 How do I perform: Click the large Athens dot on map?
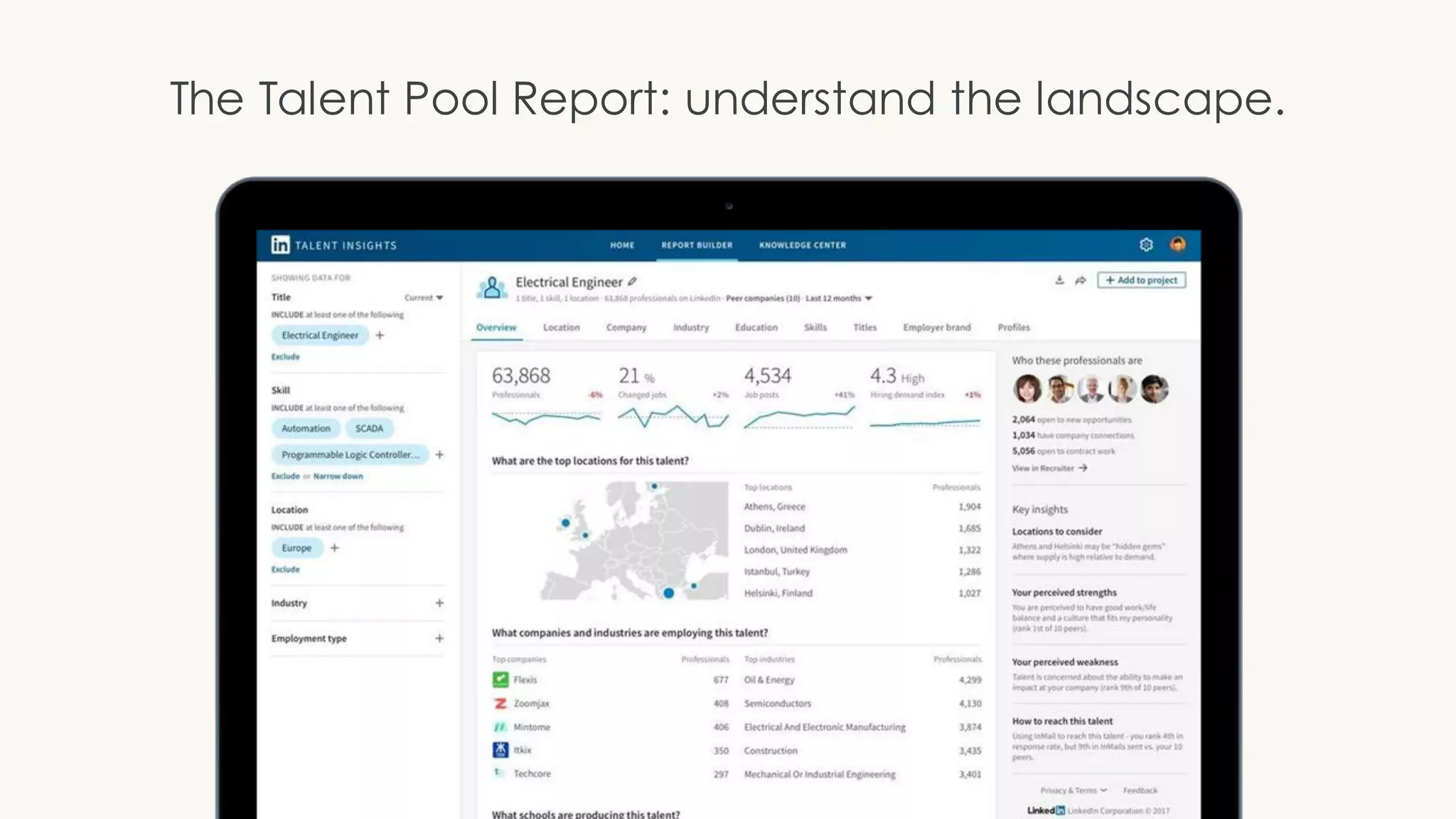click(668, 593)
